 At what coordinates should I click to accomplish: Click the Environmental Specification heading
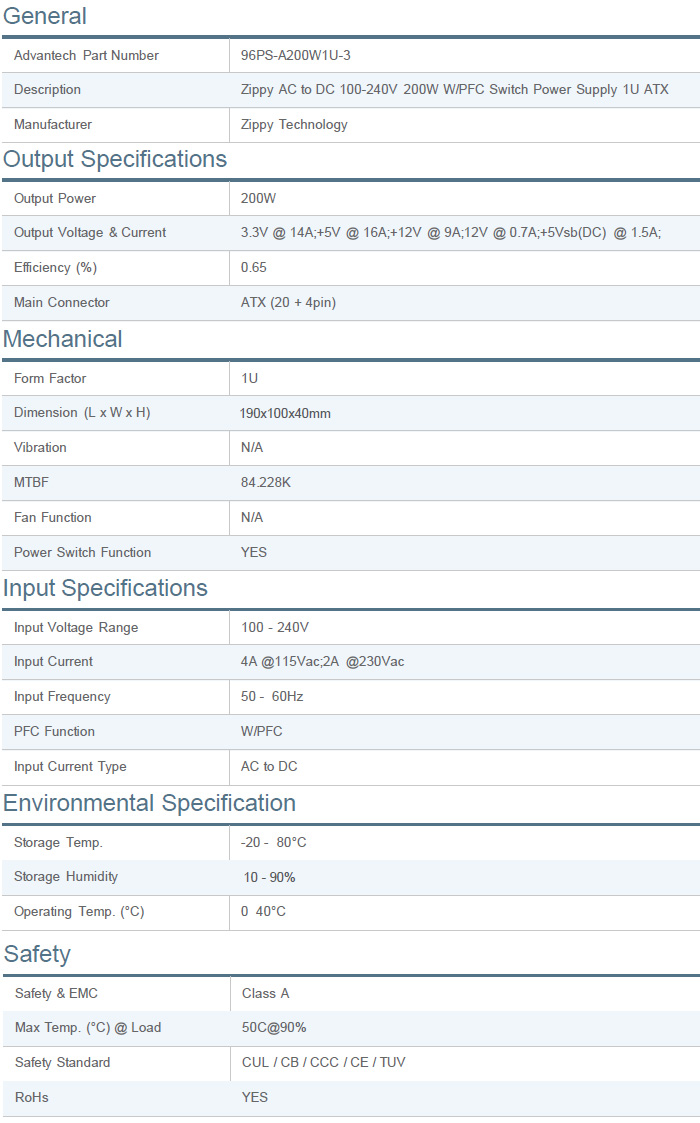(x=149, y=804)
